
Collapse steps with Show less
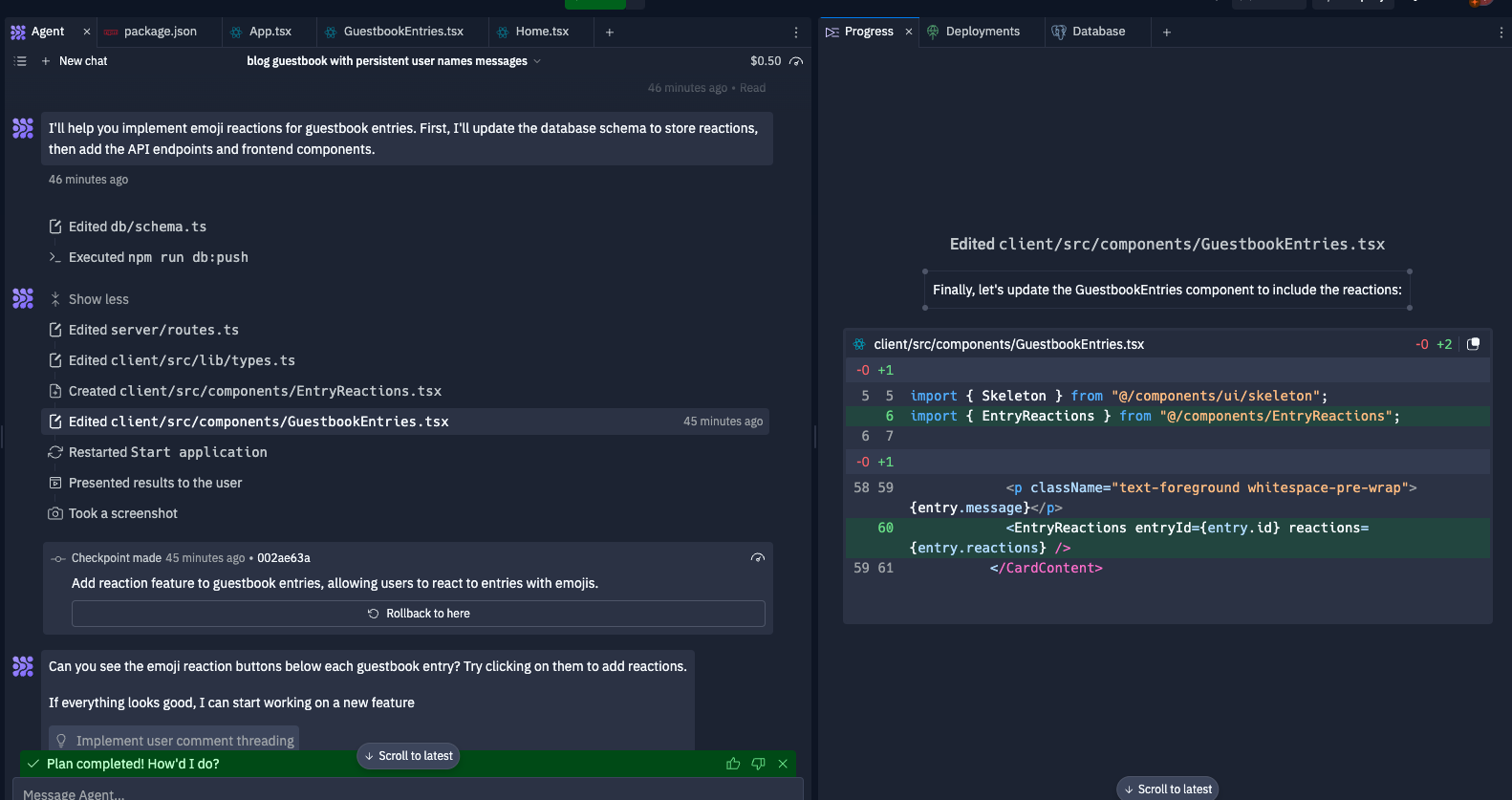point(89,299)
